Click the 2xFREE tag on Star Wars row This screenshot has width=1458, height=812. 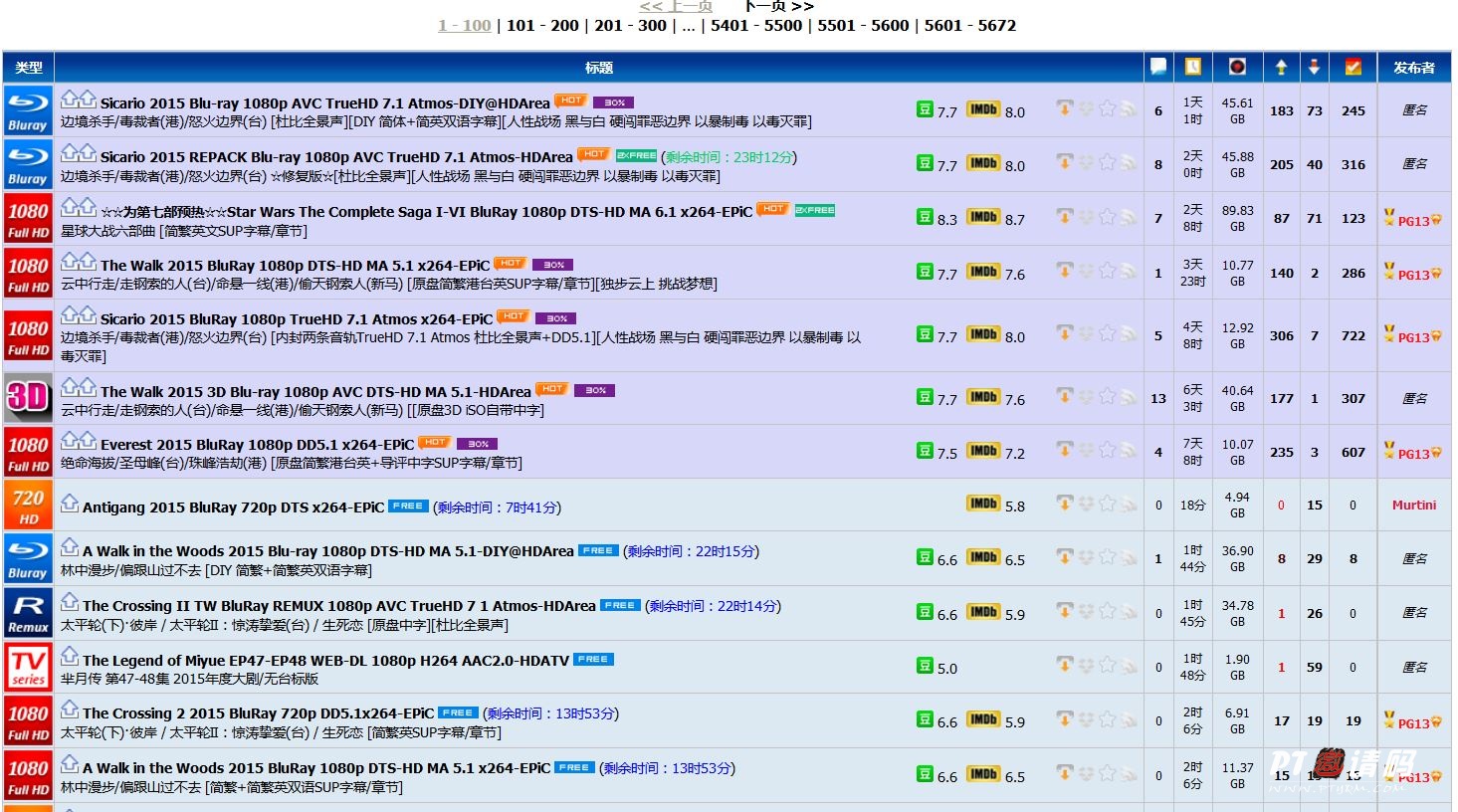[x=815, y=209]
